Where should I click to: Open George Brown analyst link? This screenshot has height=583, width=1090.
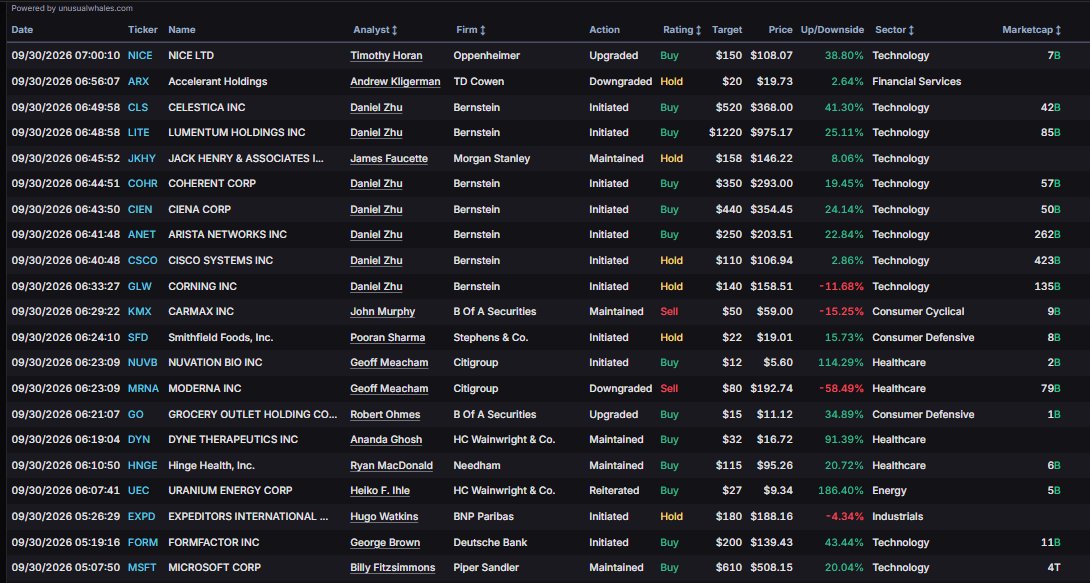point(384,542)
